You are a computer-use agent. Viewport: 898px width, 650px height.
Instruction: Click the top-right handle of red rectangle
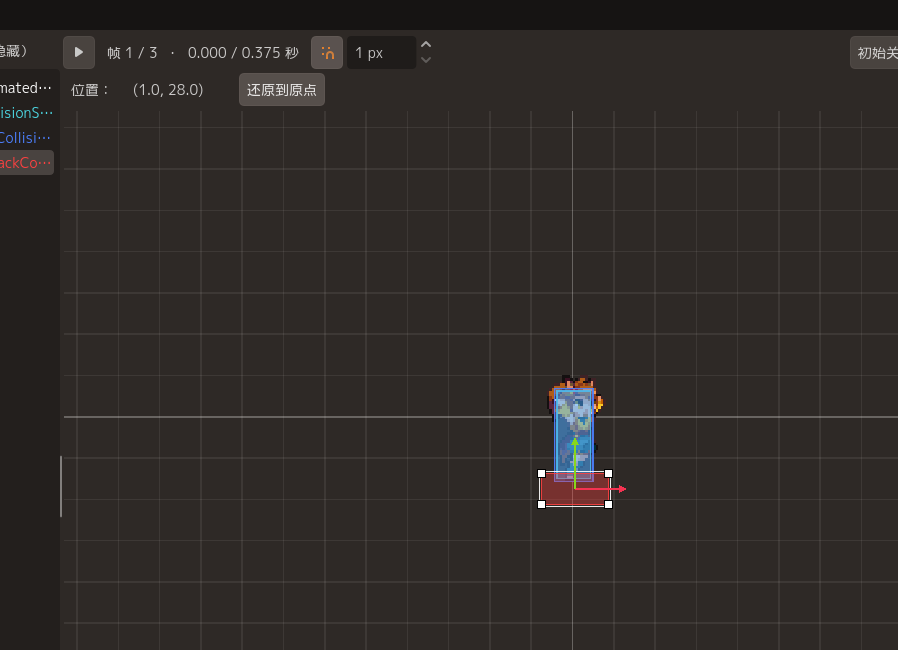[608, 474]
